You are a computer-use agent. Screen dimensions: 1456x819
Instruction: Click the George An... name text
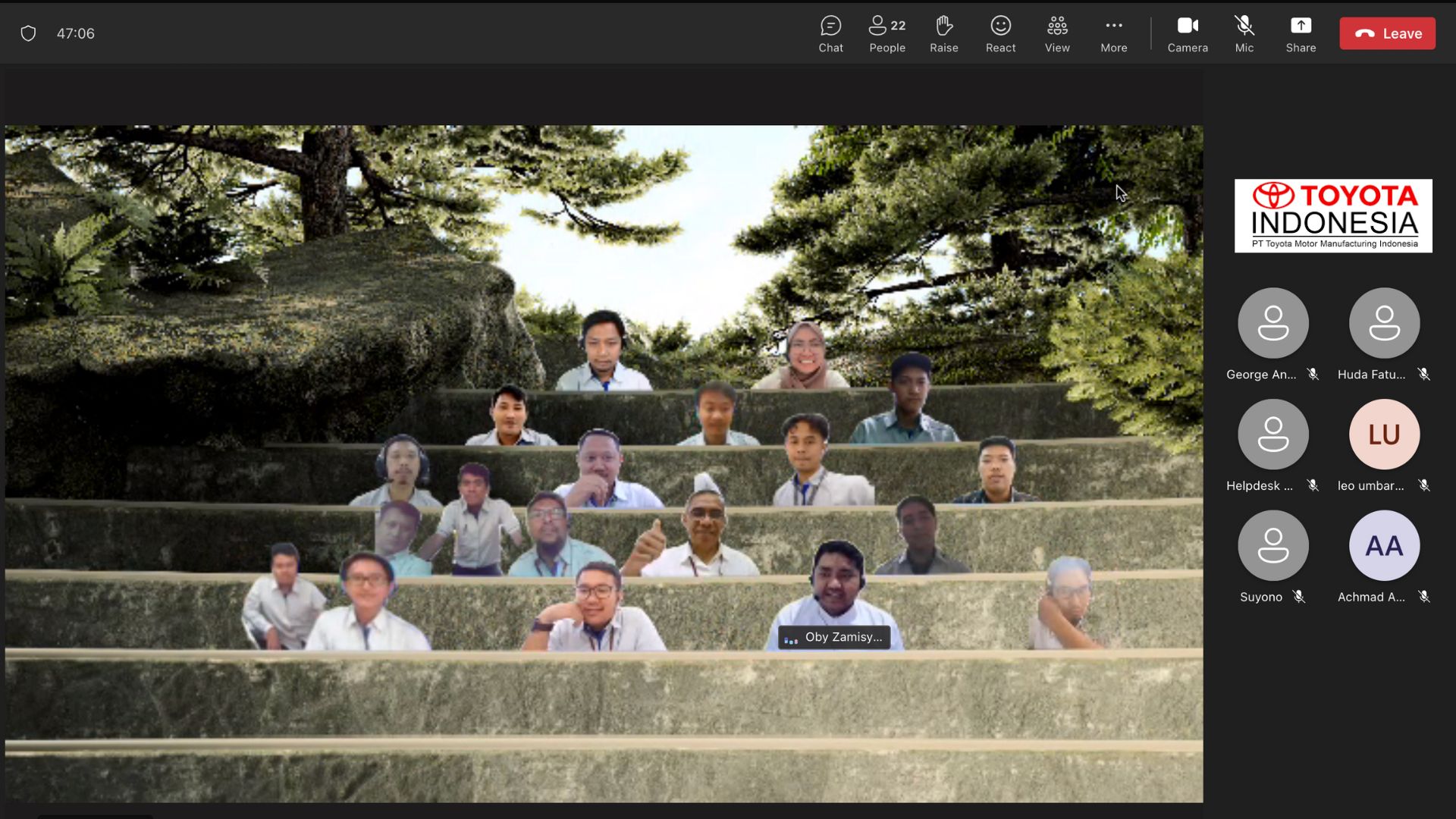1261,375
